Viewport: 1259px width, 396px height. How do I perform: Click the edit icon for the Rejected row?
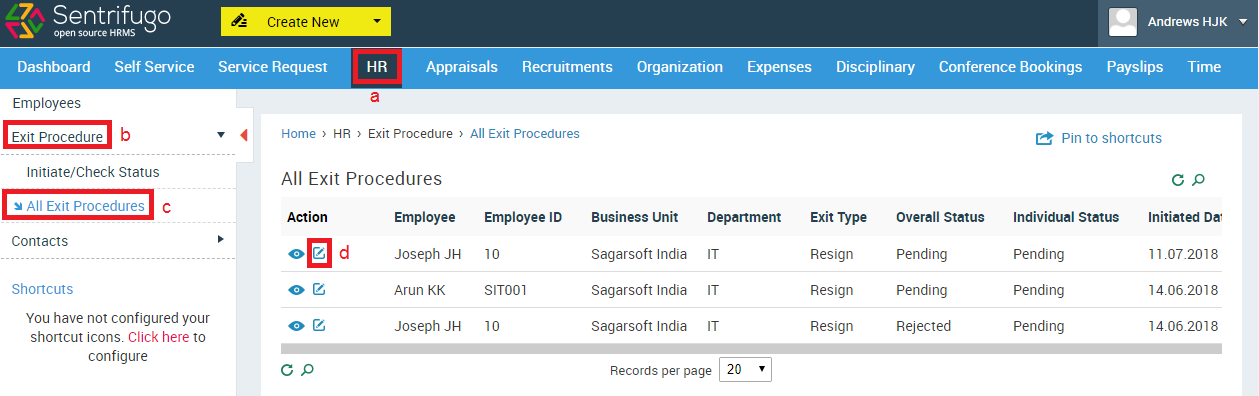point(319,325)
